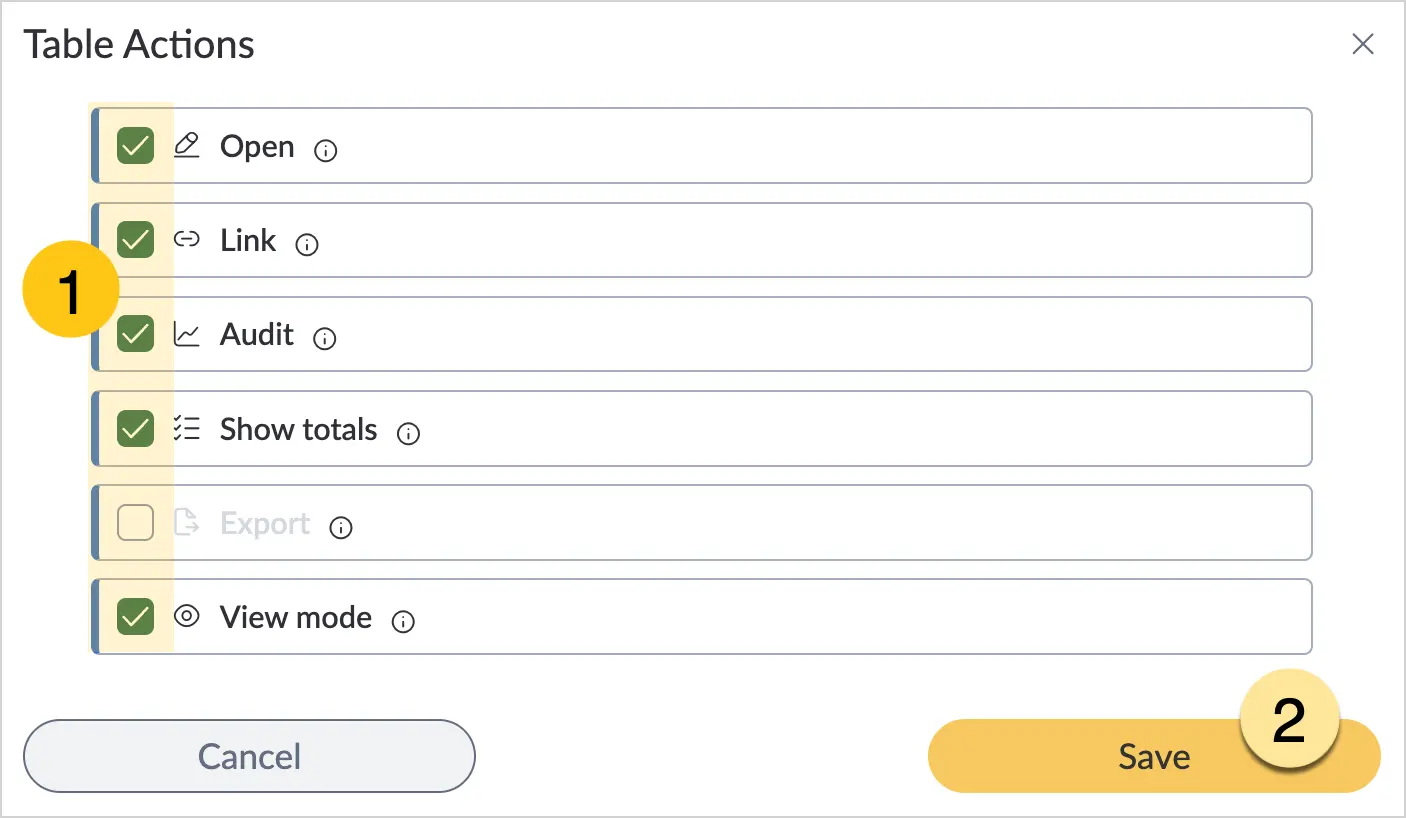Click the info icon beside Show totals
1406x818 pixels.
(x=408, y=434)
